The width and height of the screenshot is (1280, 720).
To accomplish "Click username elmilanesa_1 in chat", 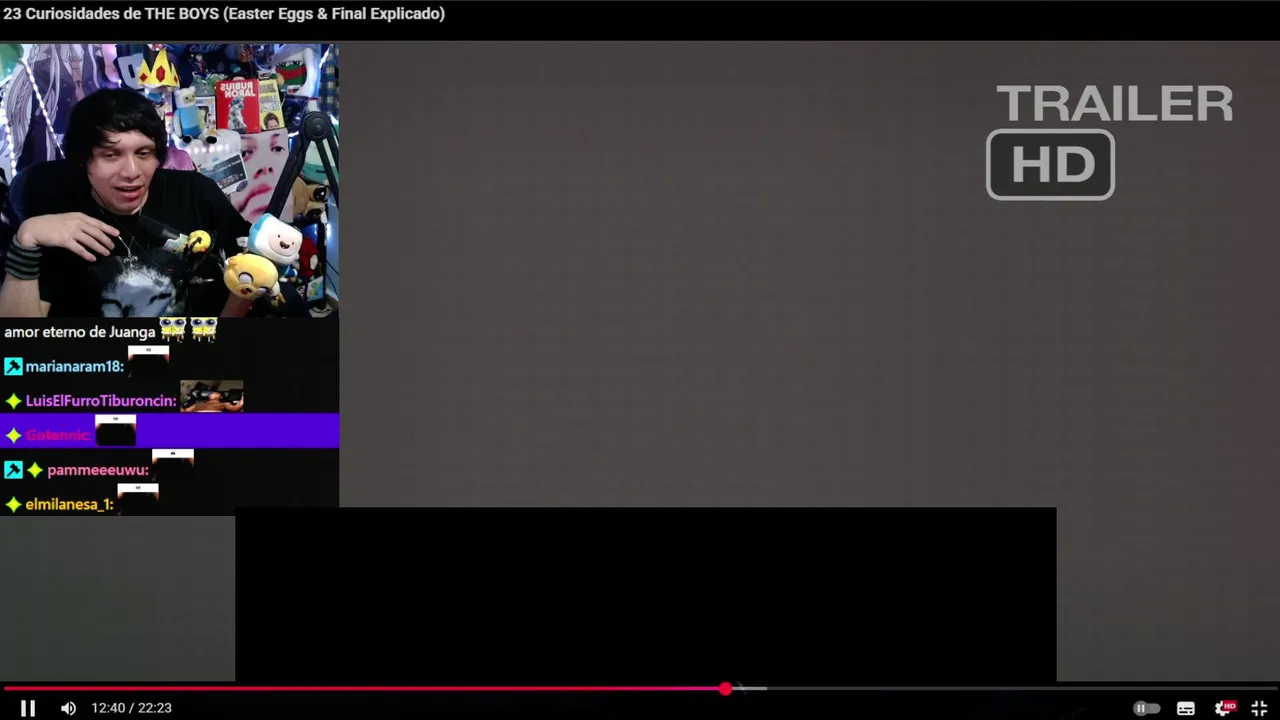I will pos(69,505).
